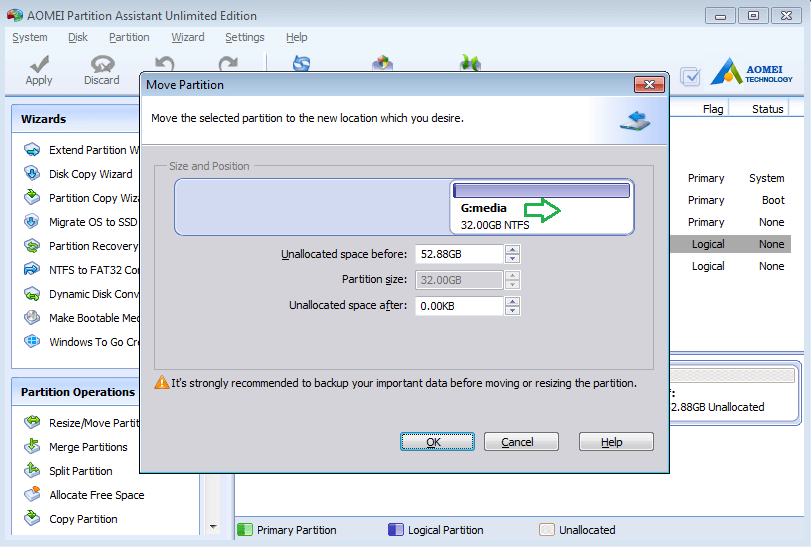811x547 pixels.
Task: Open Windows To Go Creator
Action: point(81,342)
